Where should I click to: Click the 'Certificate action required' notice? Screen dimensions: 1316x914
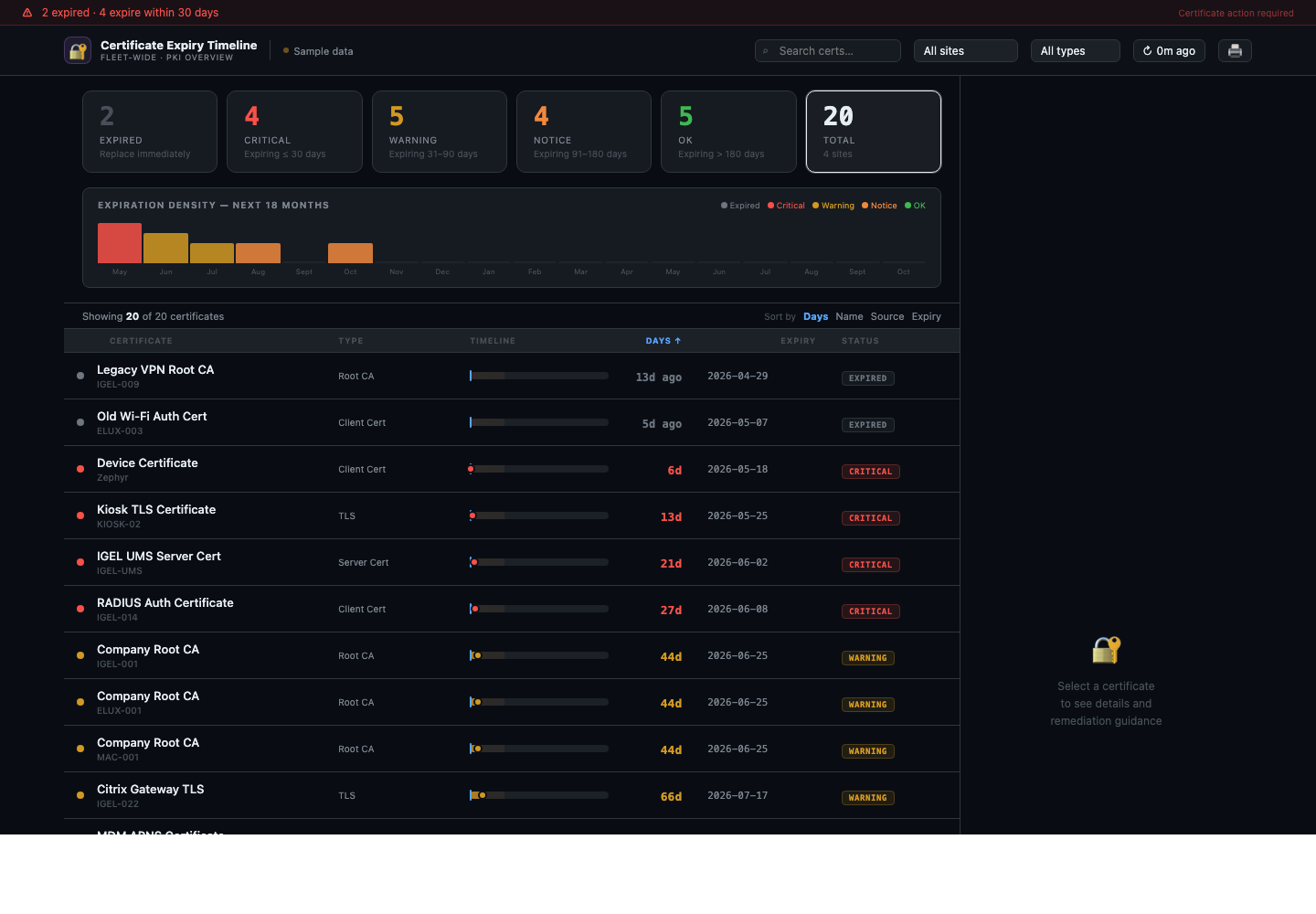tap(1236, 13)
